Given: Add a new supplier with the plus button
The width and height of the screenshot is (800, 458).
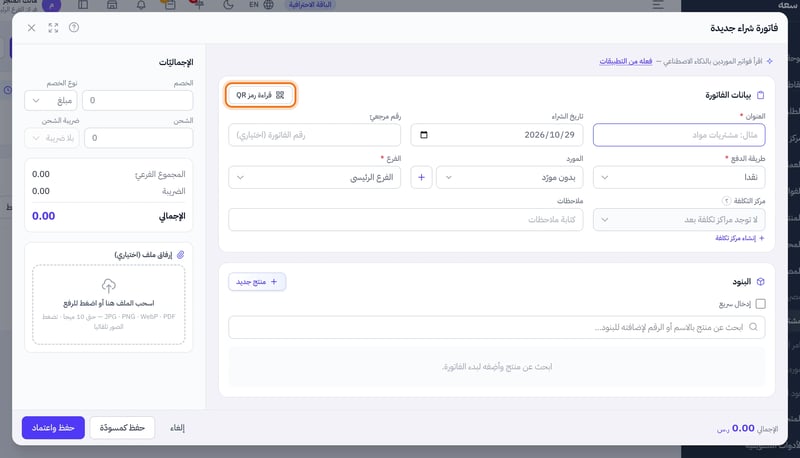Looking at the screenshot, I should click(421, 177).
